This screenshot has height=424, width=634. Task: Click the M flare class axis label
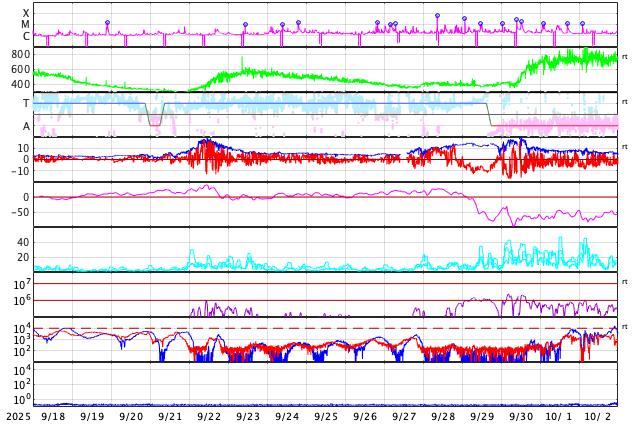coord(25,25)
